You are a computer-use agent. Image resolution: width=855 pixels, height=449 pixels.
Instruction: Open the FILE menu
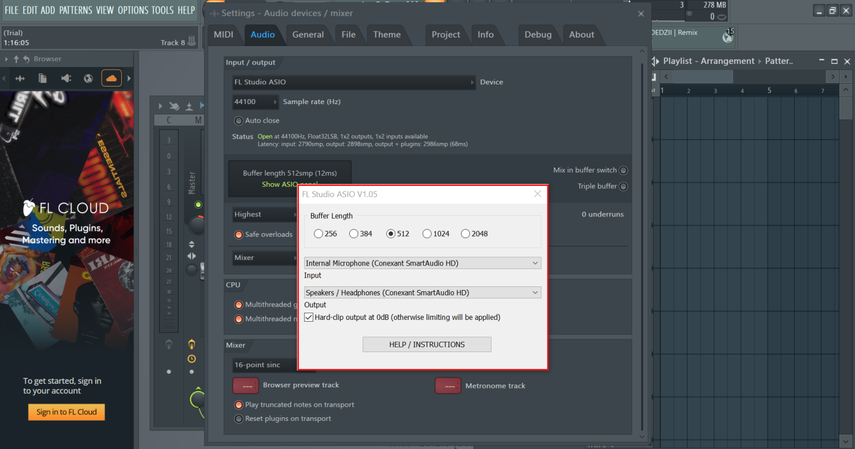tap(11, 10)
